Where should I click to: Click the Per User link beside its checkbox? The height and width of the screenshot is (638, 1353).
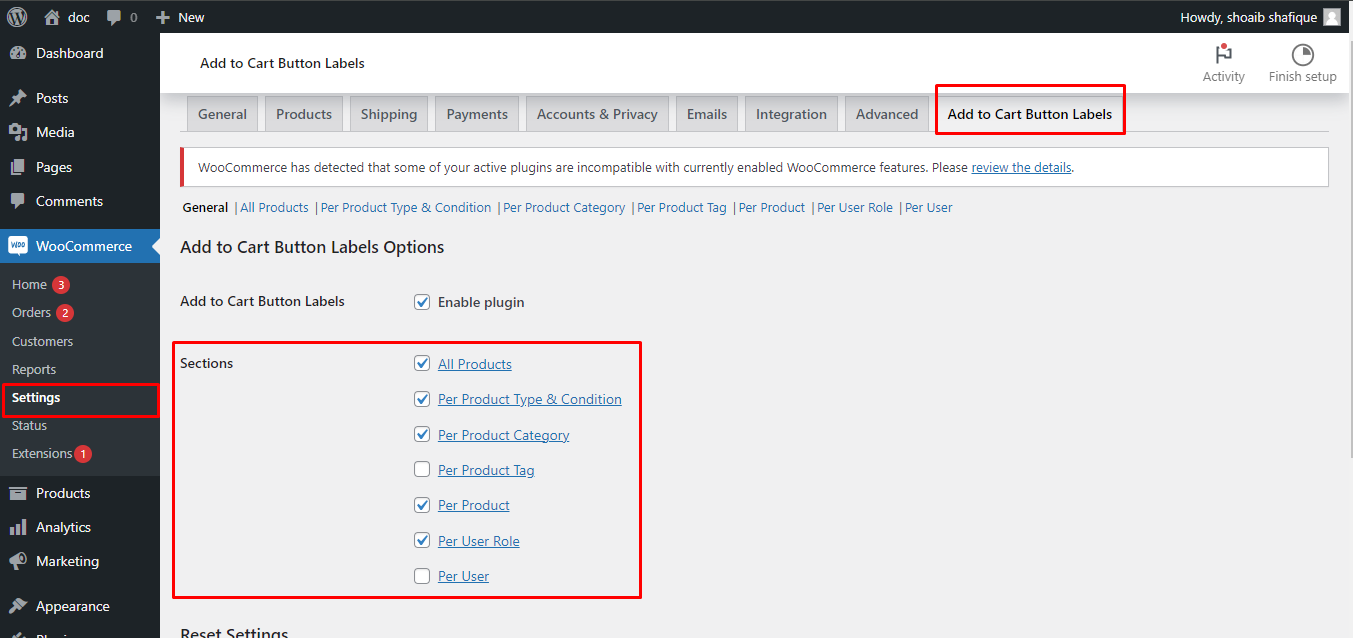pos(463,576)
